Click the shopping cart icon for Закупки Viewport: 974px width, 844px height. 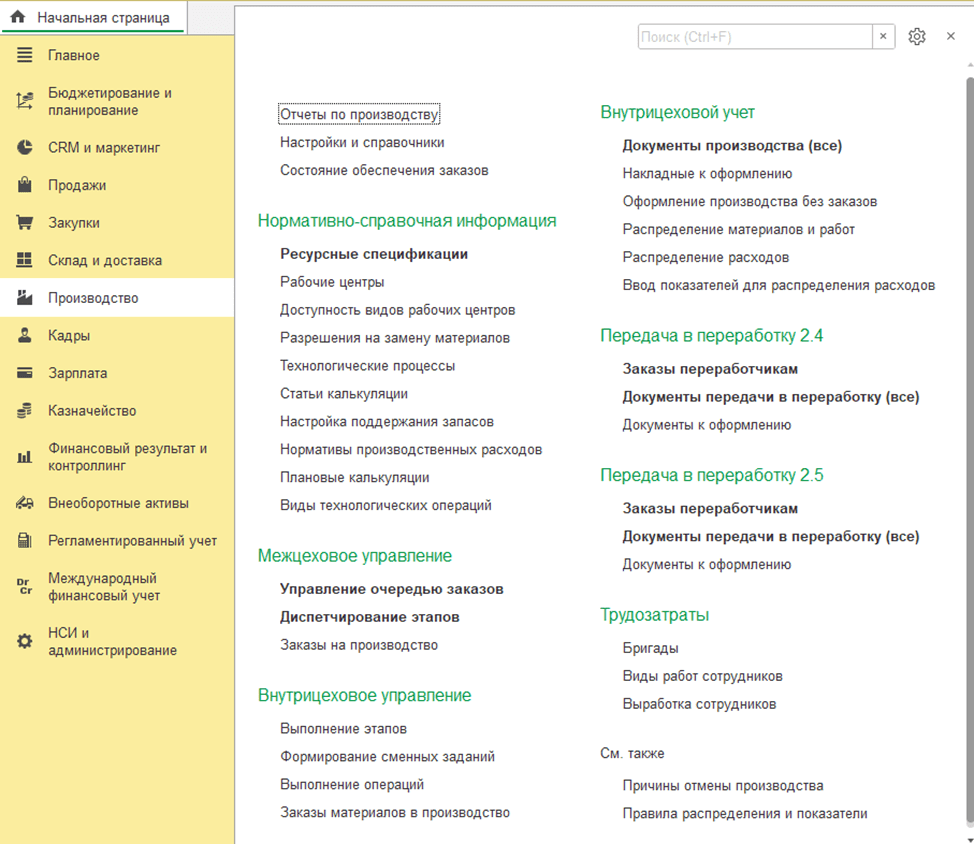pyautogui.click(x=25, y=223)
